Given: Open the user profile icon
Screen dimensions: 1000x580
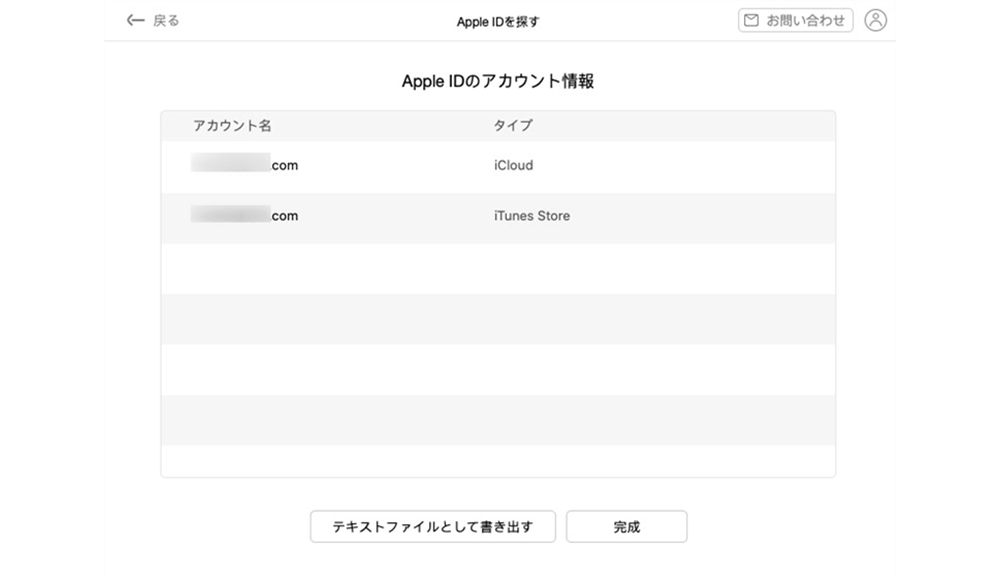Looking at the screenshot, I should click(x=876, y=20).
